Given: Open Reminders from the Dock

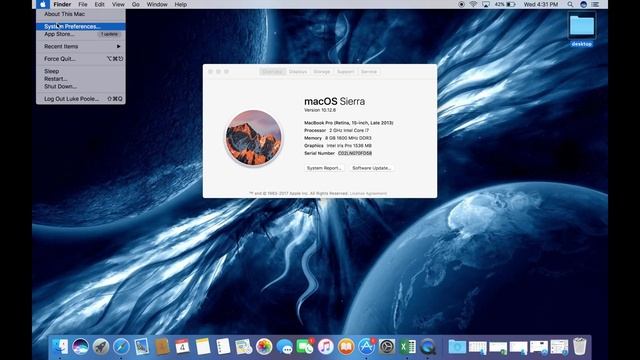Looking at the screenshot, I should click(223, 347).
